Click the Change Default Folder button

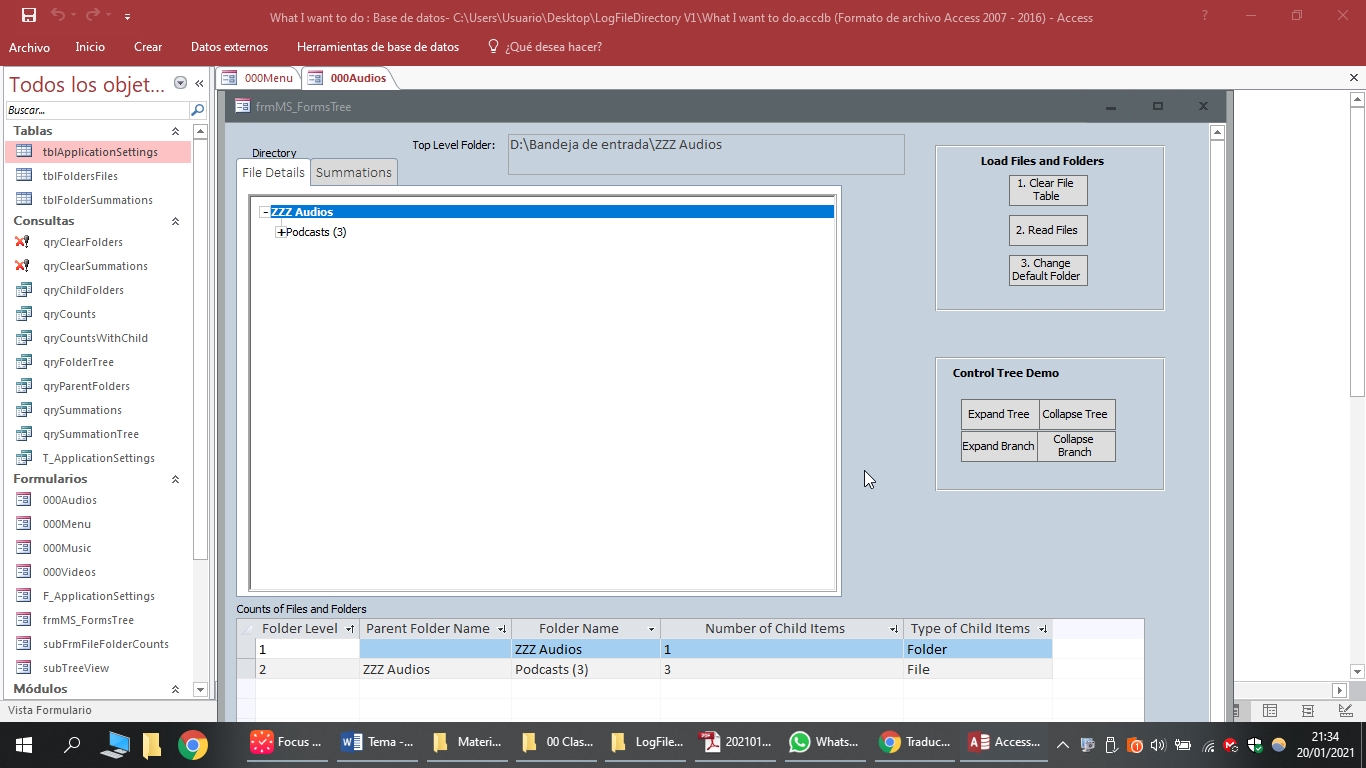point(1048,270)
